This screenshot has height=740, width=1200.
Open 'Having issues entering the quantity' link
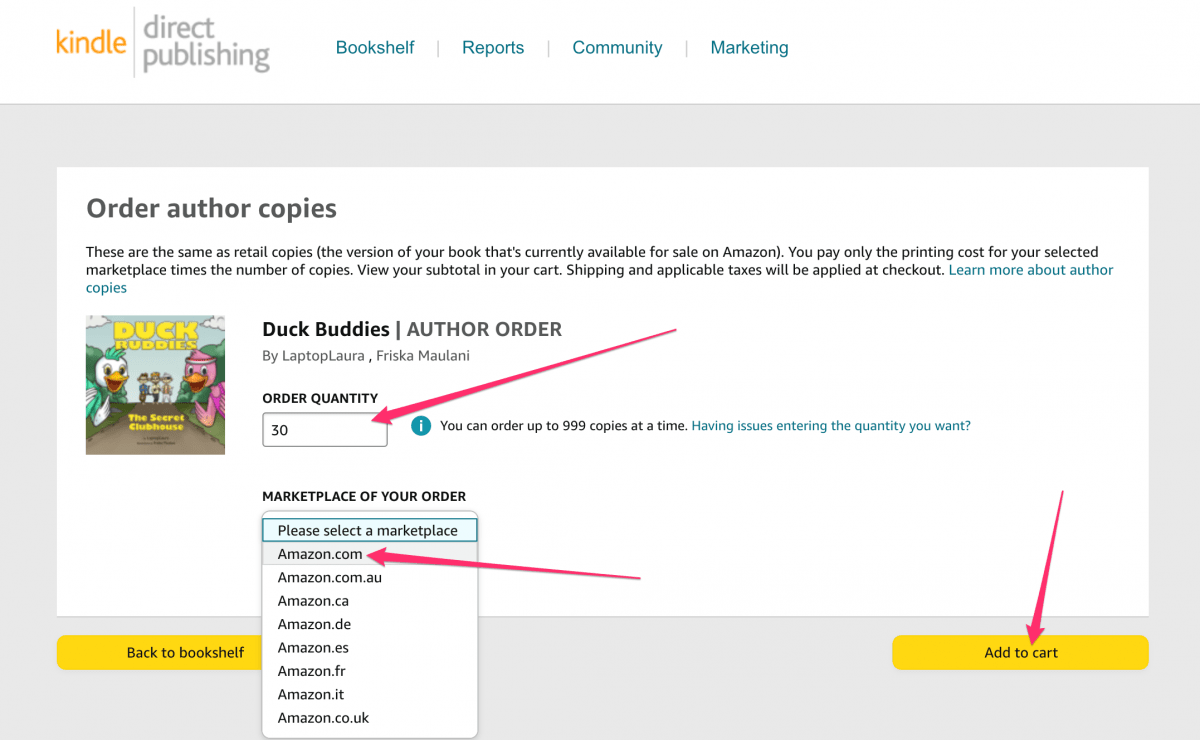pyautogui.click(x=831, y=426)
